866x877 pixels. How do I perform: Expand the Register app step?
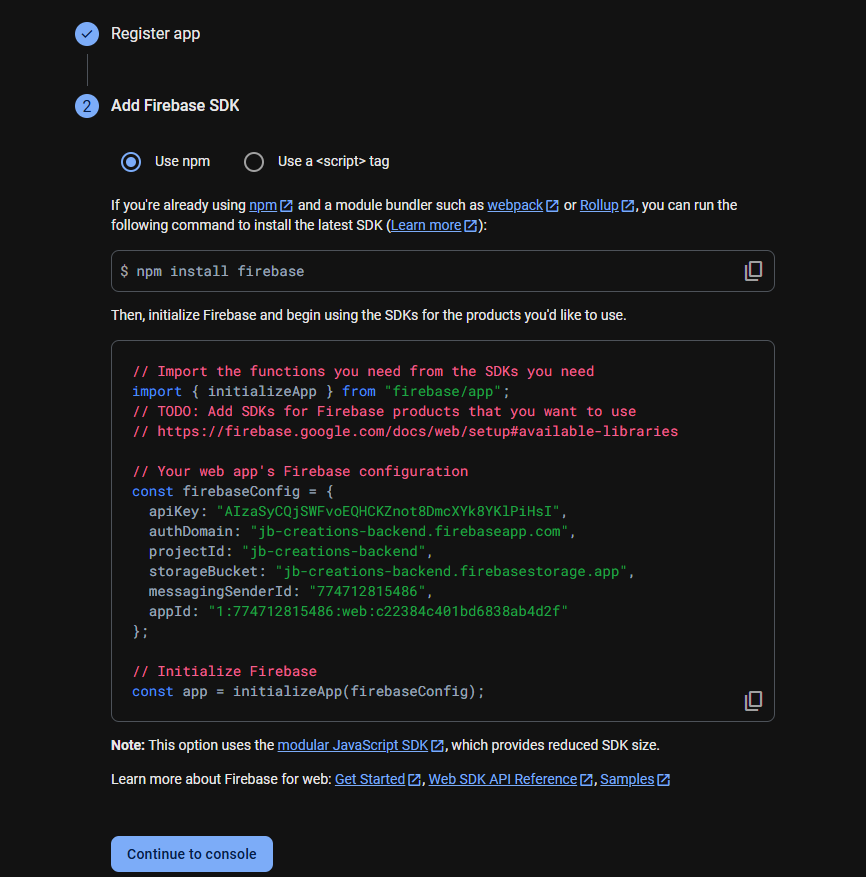coord(155,34)
